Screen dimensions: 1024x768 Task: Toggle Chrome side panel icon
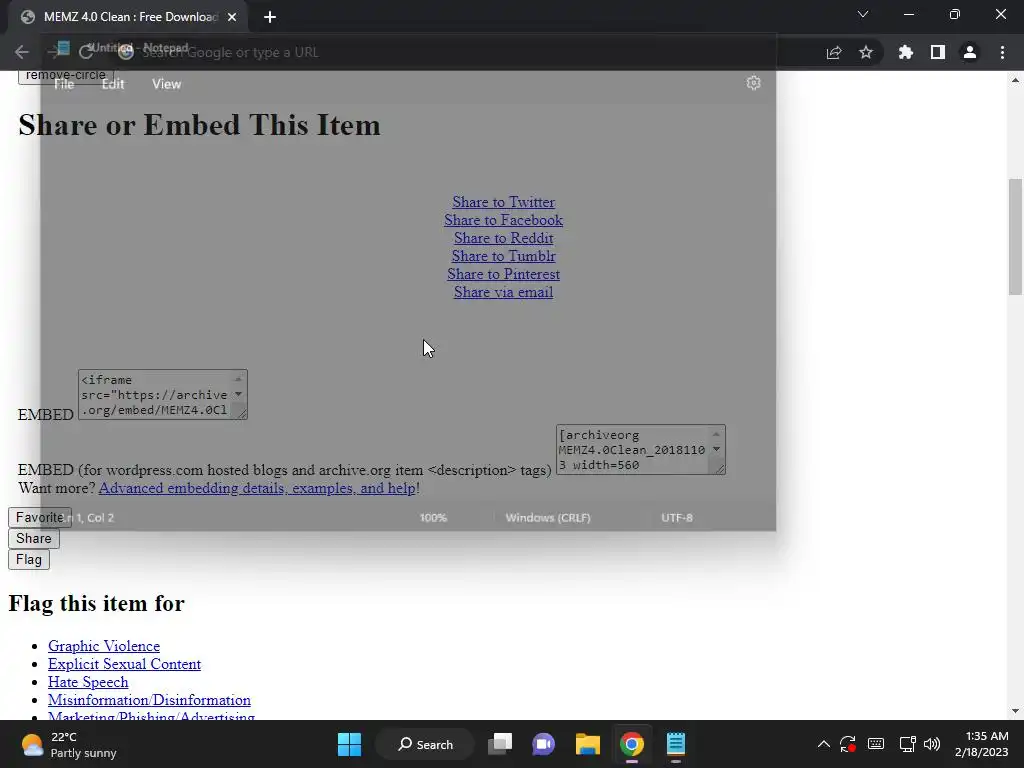click(938, 52)
